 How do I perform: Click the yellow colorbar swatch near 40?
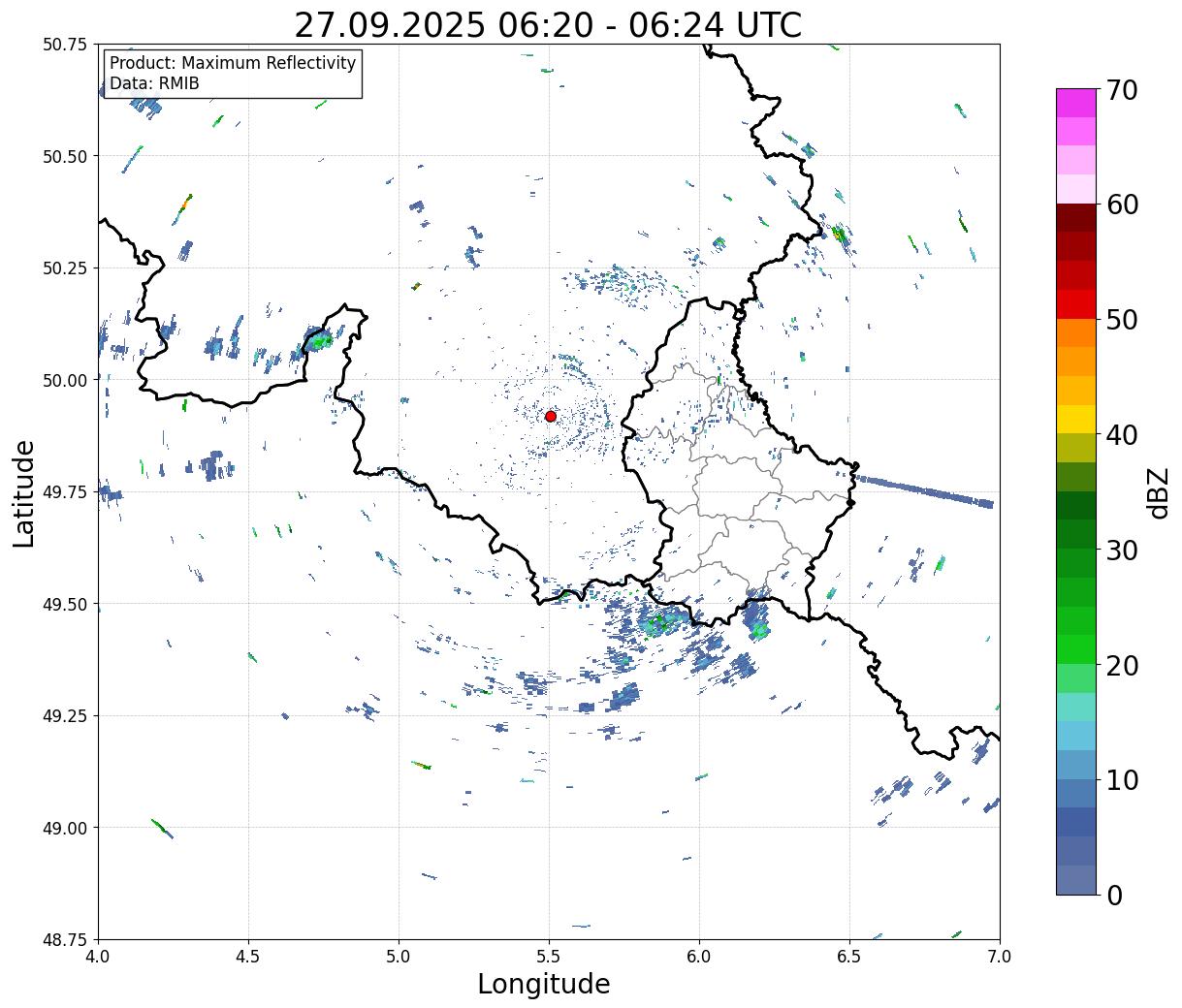1076,419
